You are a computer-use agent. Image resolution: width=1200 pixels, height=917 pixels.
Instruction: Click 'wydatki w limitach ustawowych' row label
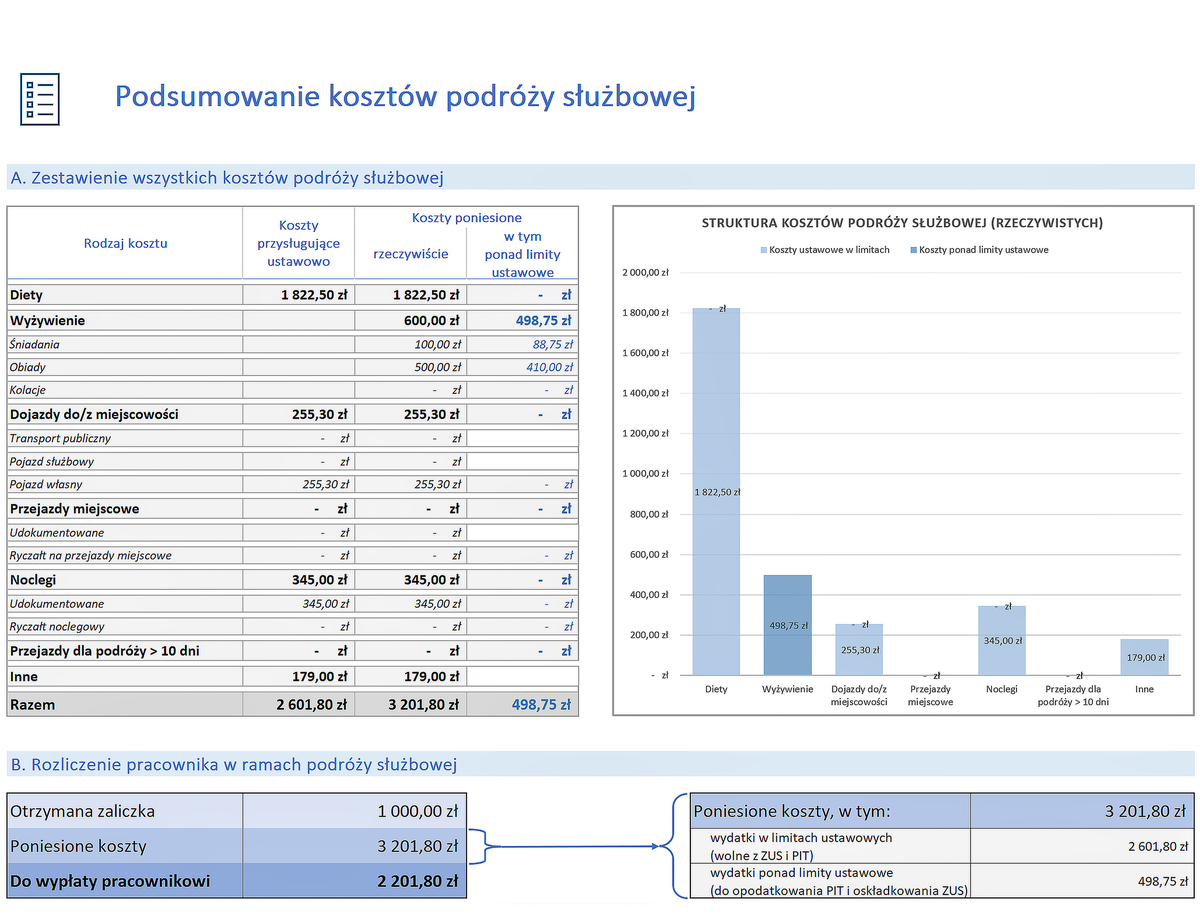(x=800, y=846)
